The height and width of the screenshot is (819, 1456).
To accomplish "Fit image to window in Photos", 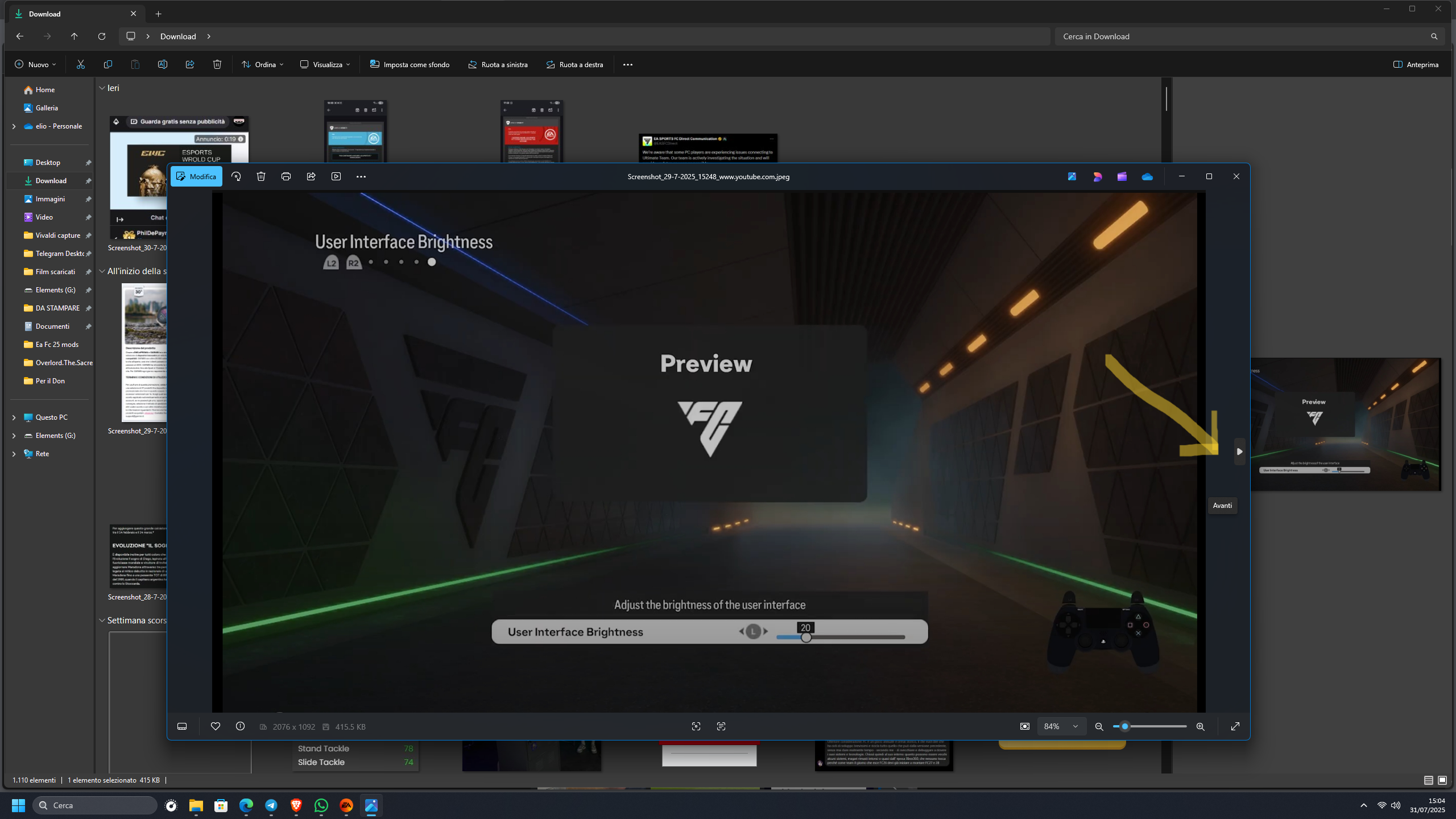I will 1025,726.
